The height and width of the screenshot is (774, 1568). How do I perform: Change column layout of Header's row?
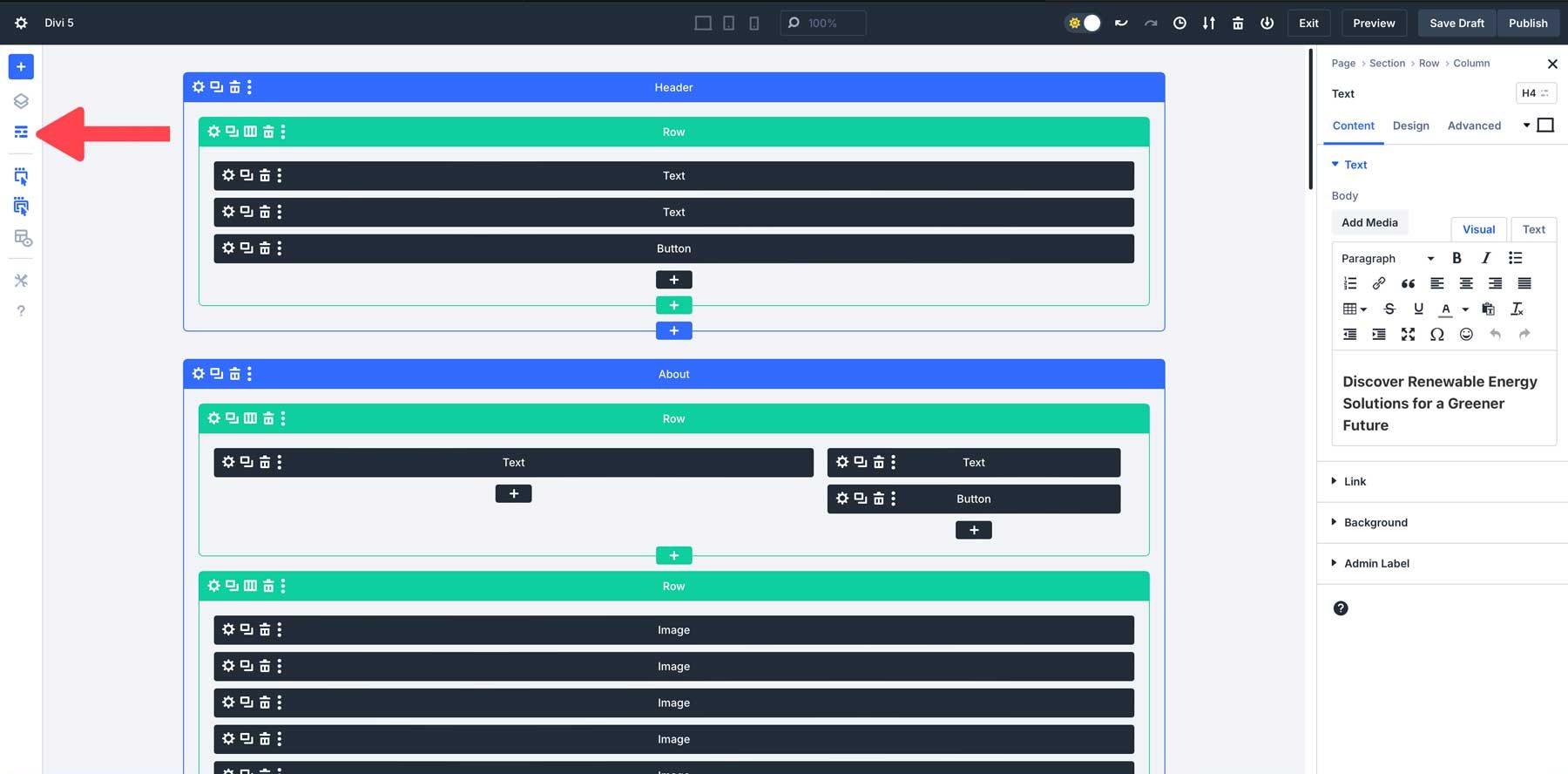[x=250, y=132]
